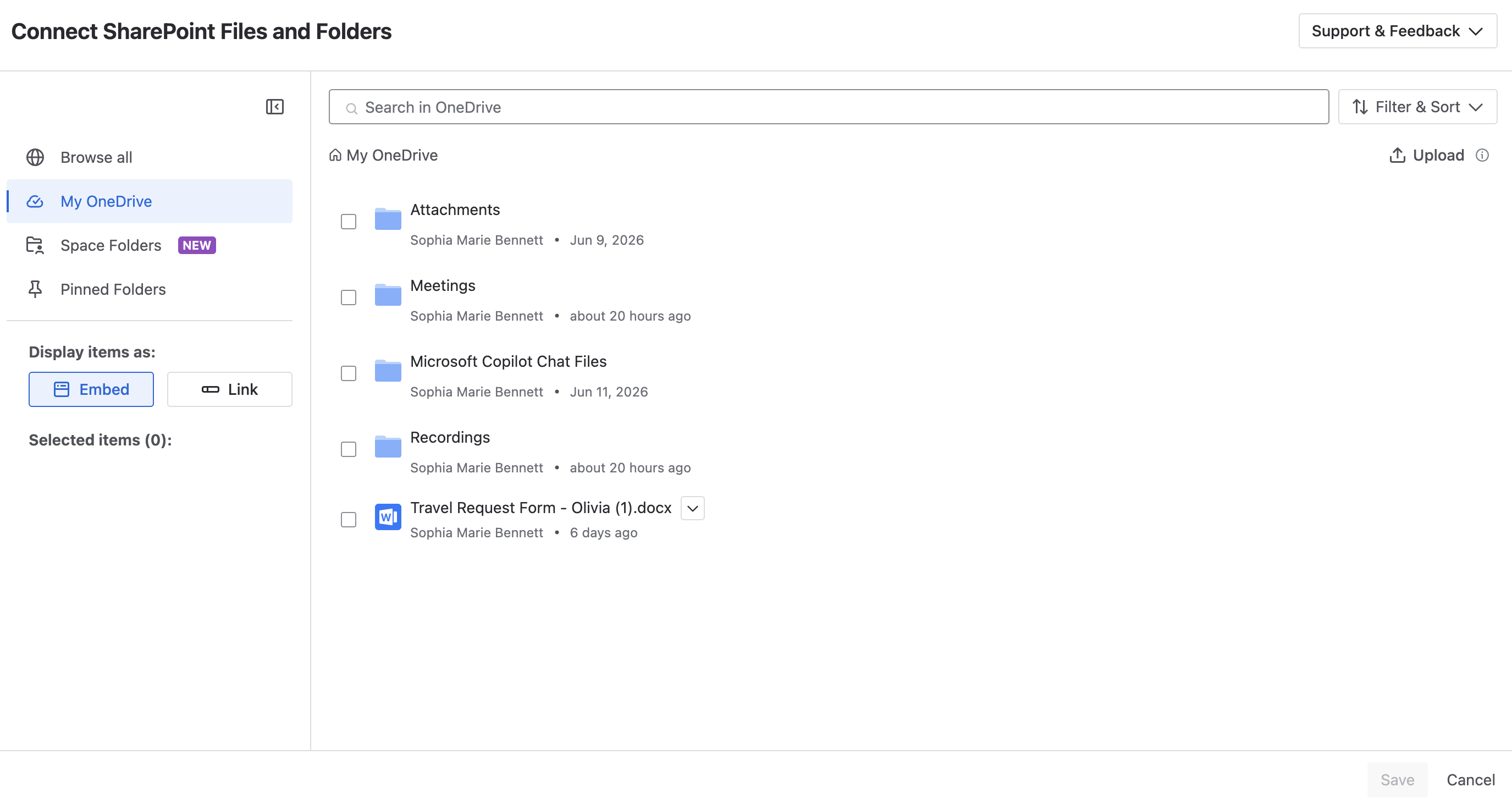
Task: Open the Recordings folder name
Action: pyautogui.click(x=450, y=438)
